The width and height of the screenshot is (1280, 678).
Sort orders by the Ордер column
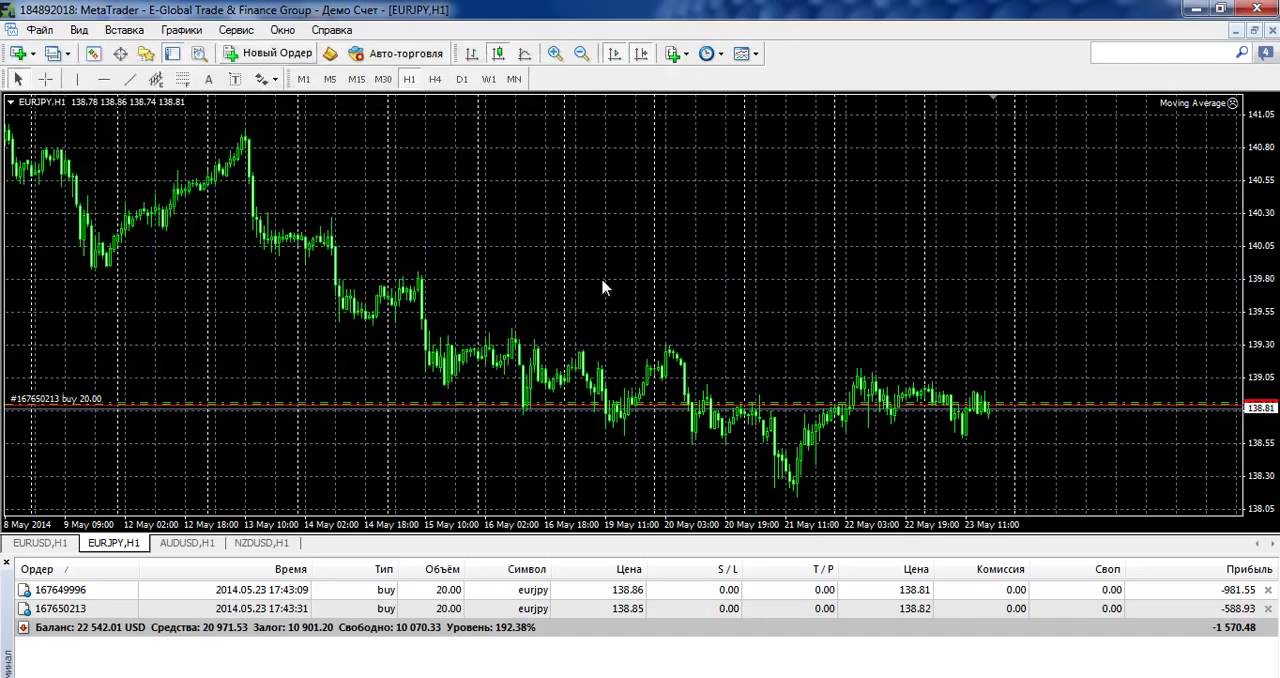[37, 569]
